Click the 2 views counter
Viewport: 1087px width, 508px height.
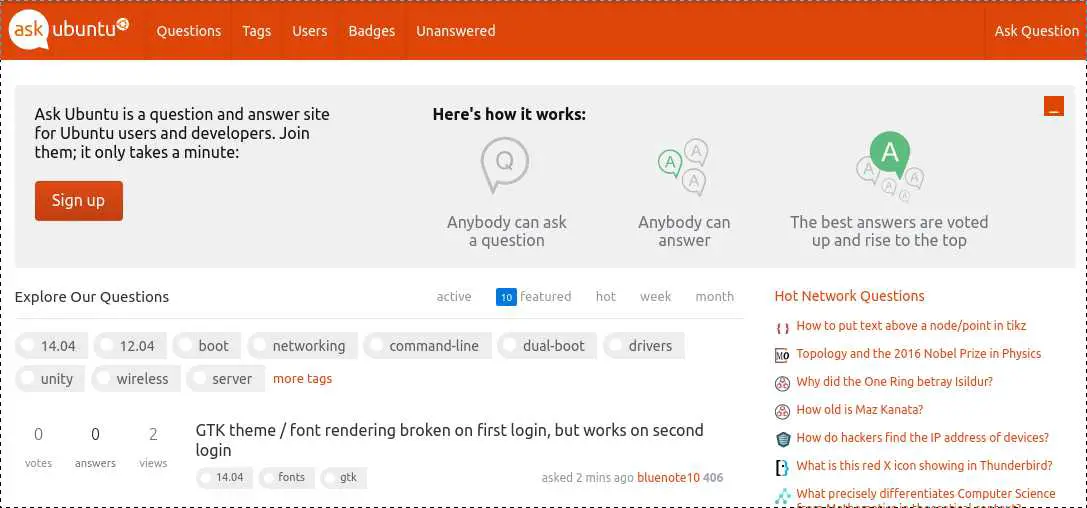coord(153,447)
